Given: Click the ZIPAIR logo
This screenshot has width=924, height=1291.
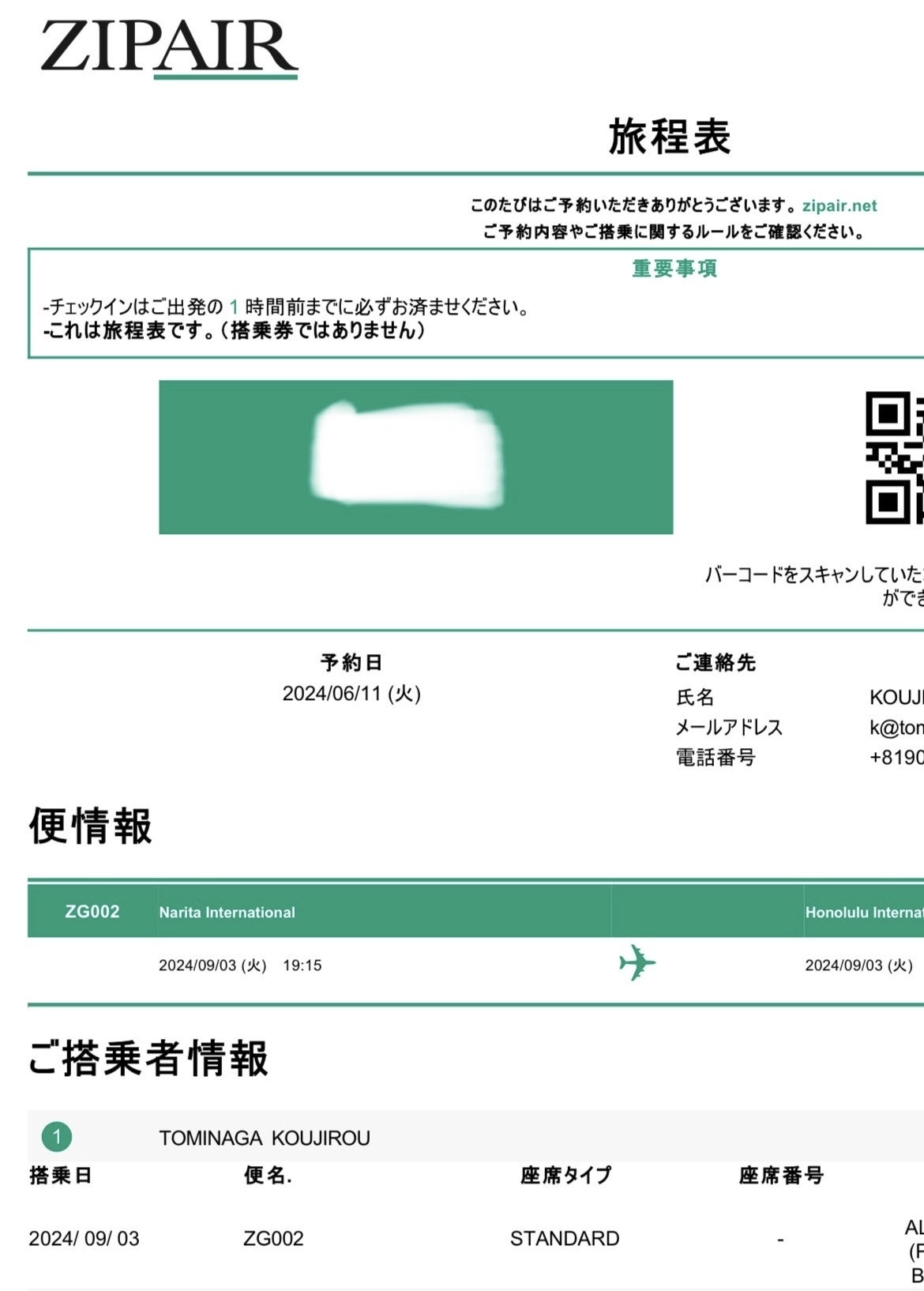Looking at the screenshot, I should [169, 49].
